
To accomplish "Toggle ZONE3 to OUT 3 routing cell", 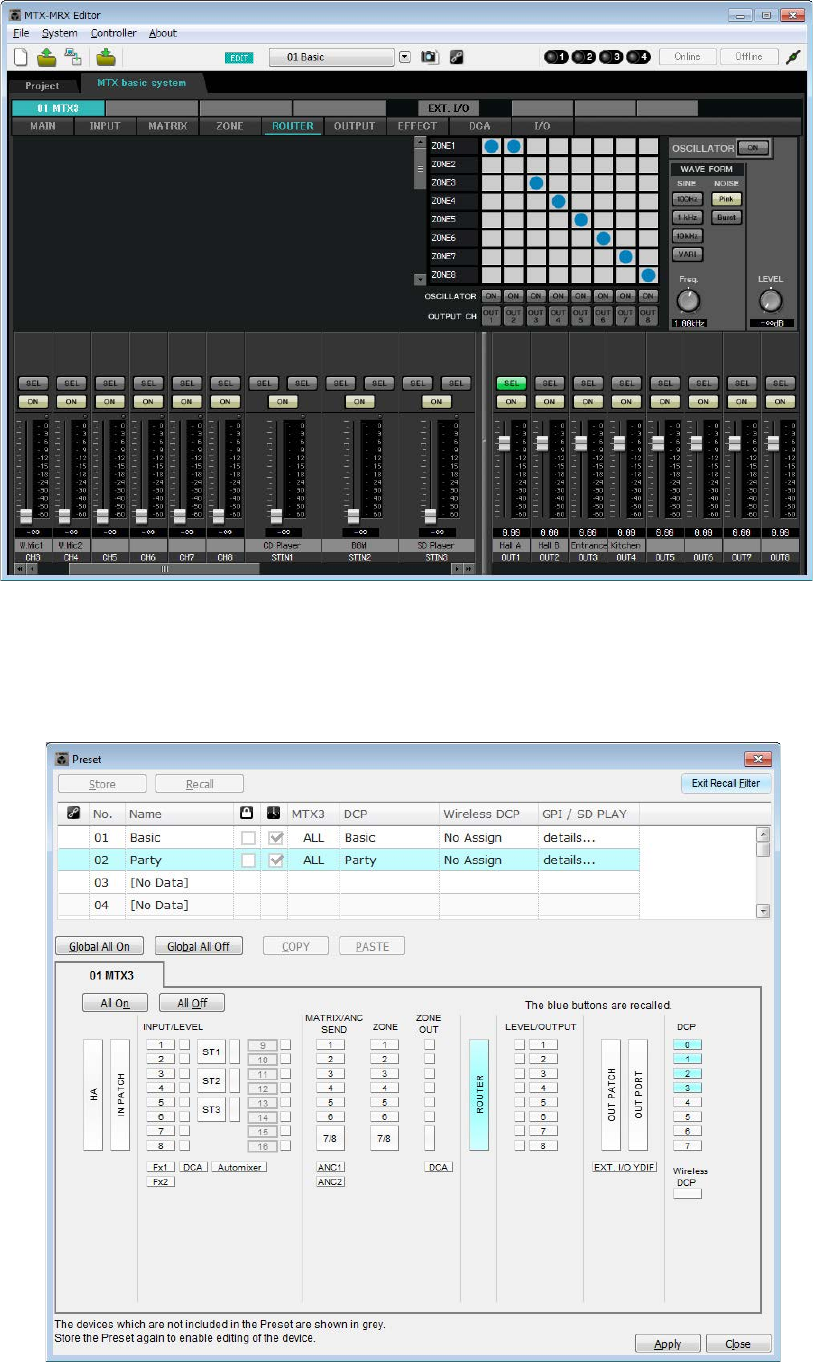I will pos(536,183).
